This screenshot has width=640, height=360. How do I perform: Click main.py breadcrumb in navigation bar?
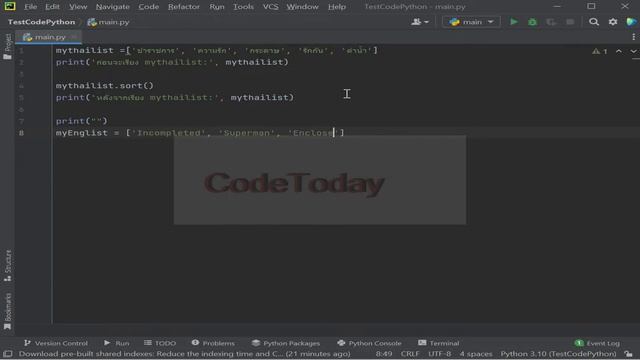coord(108,22)
